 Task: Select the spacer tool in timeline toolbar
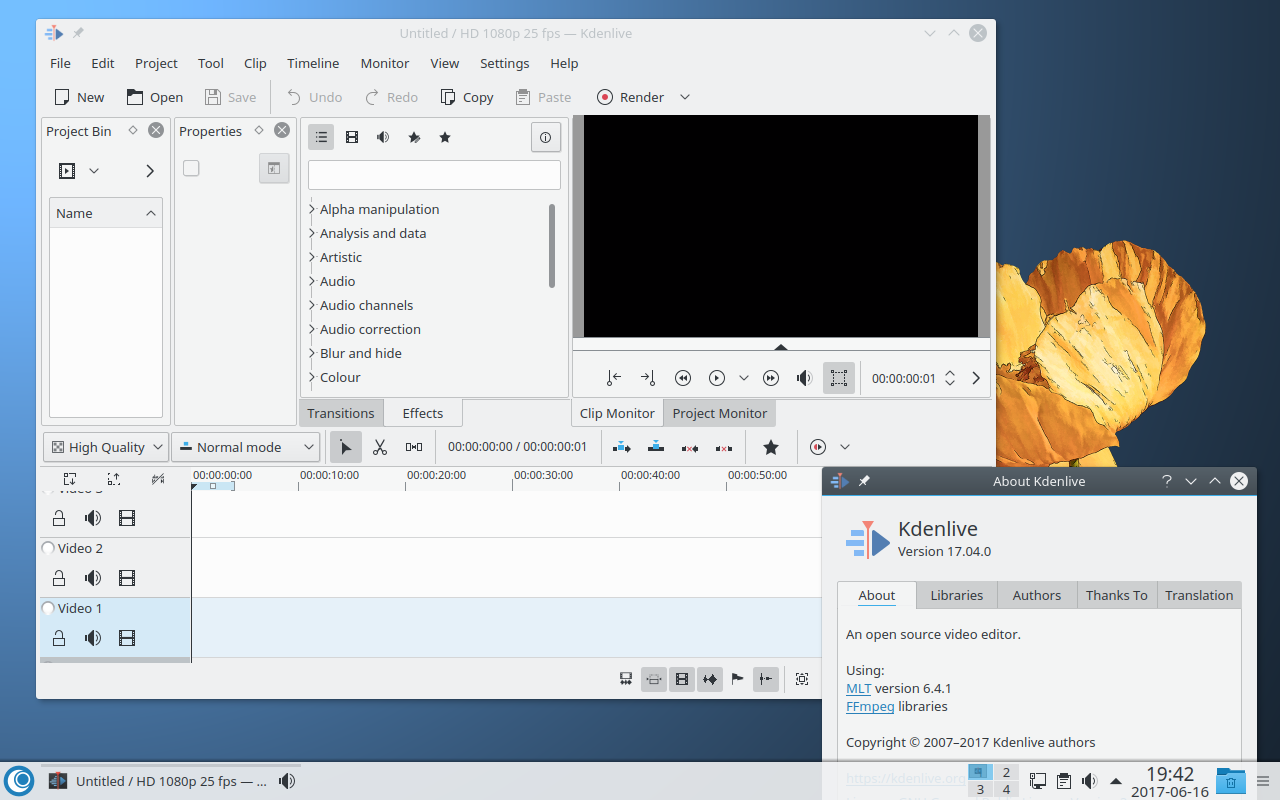[x=414, y=447]
